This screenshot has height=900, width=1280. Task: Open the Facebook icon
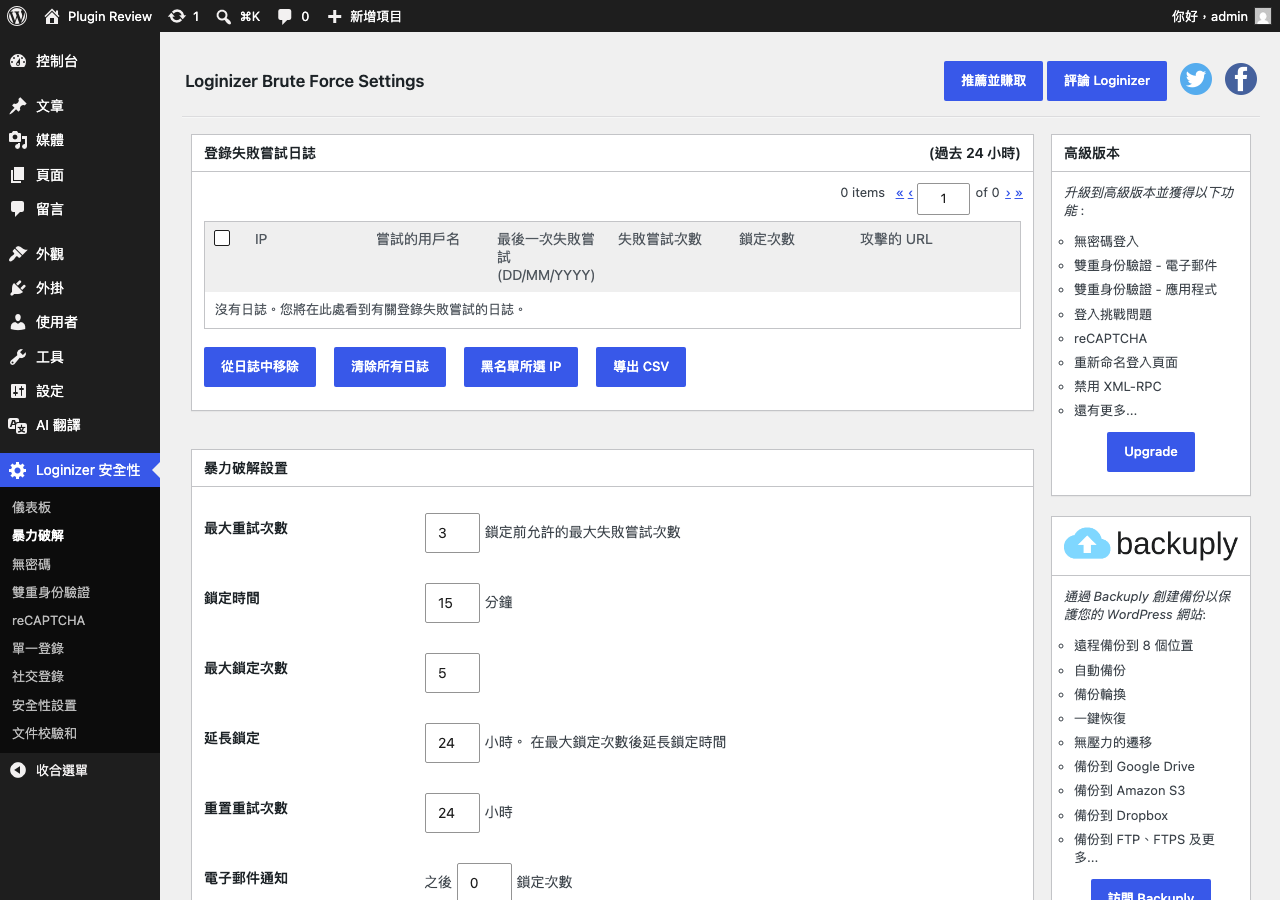coord(1241,79)
